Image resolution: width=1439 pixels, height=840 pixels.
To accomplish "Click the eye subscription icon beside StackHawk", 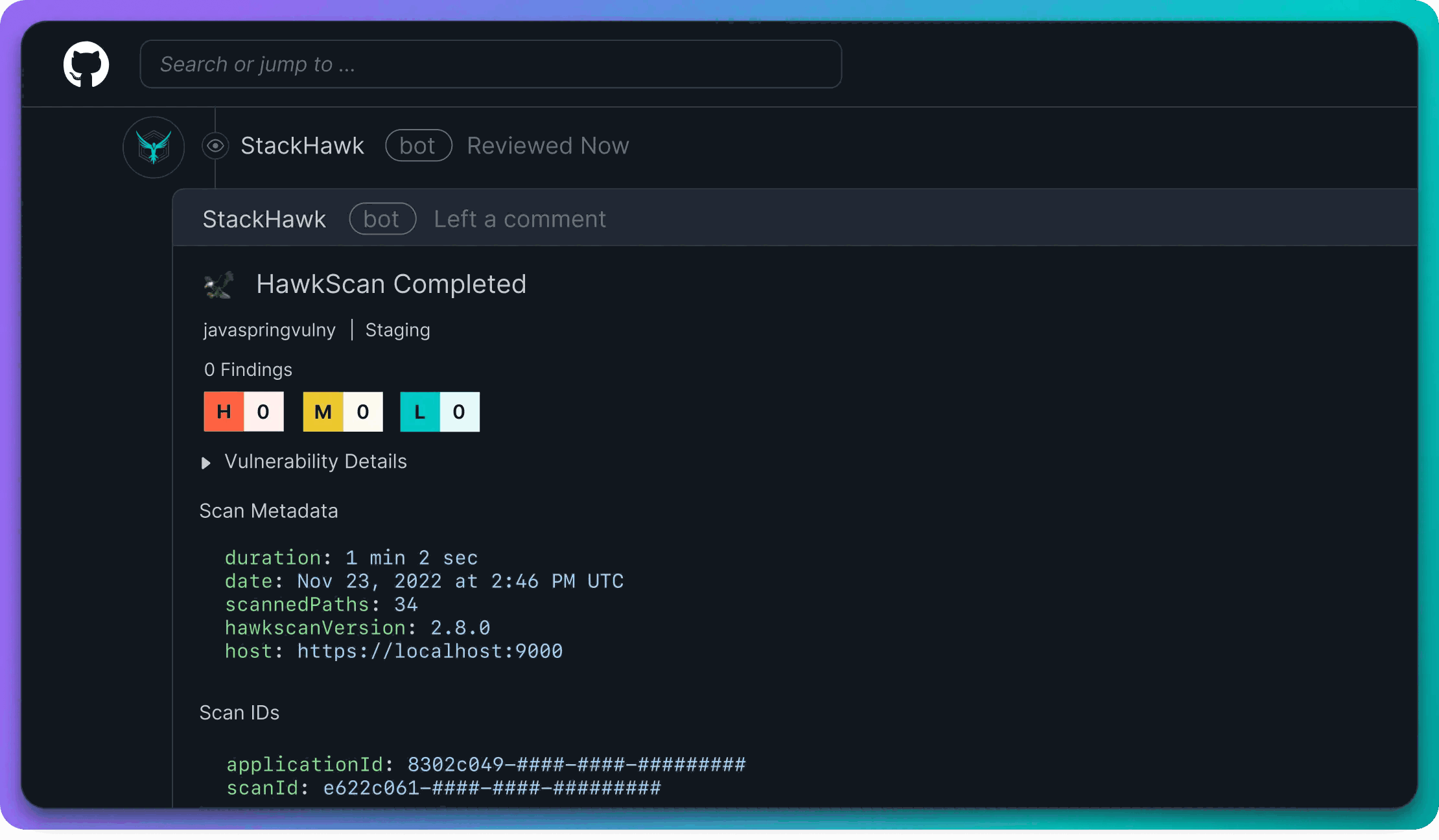I will [x=215, y=146].
